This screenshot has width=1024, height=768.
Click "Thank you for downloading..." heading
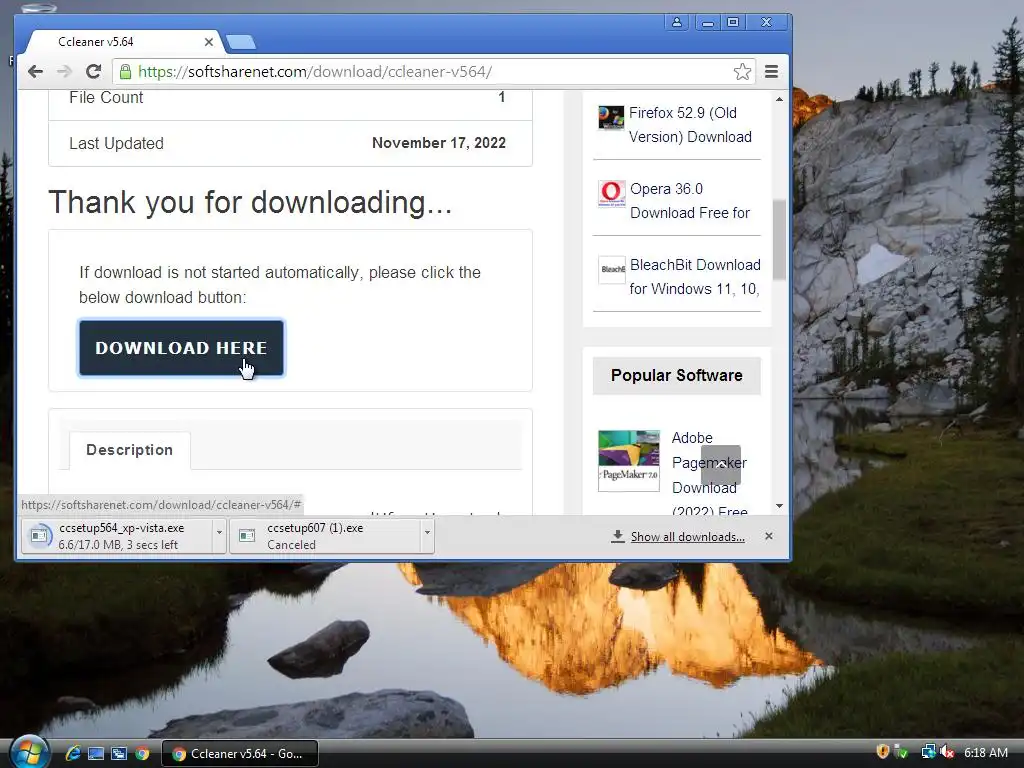tap(250, 202)
